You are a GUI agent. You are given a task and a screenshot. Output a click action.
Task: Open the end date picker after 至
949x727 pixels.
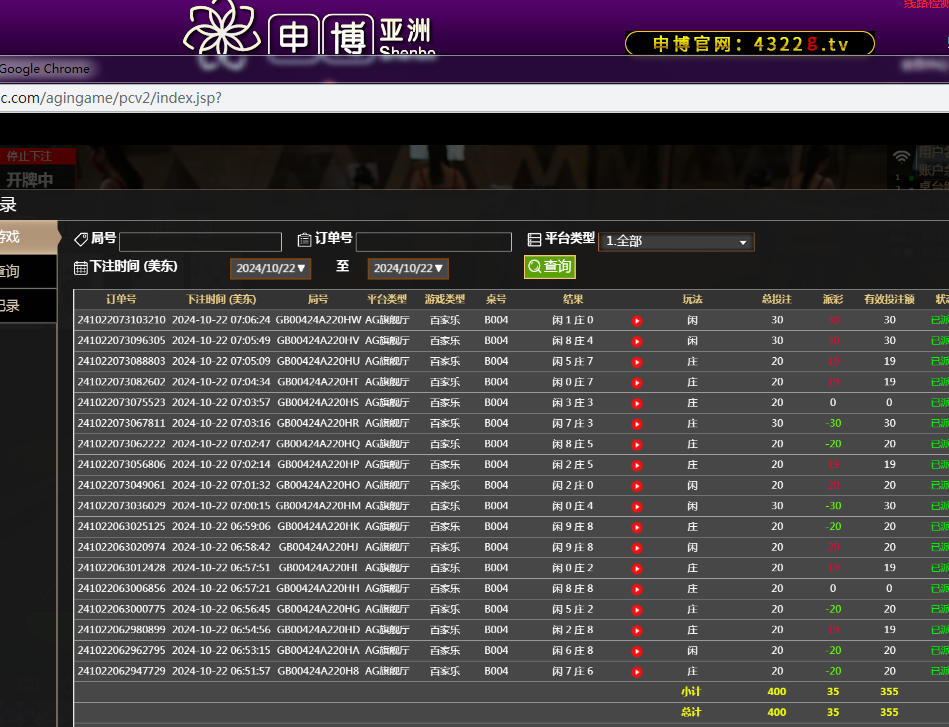click(x=408, y=268)
